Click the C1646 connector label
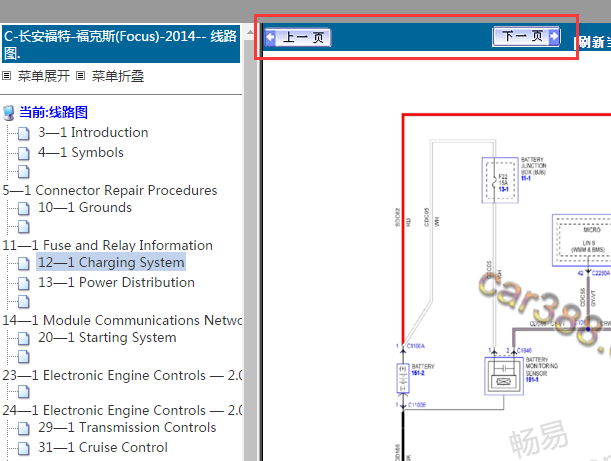The height and width of the screenshot is (461, 611). (524, 351)
